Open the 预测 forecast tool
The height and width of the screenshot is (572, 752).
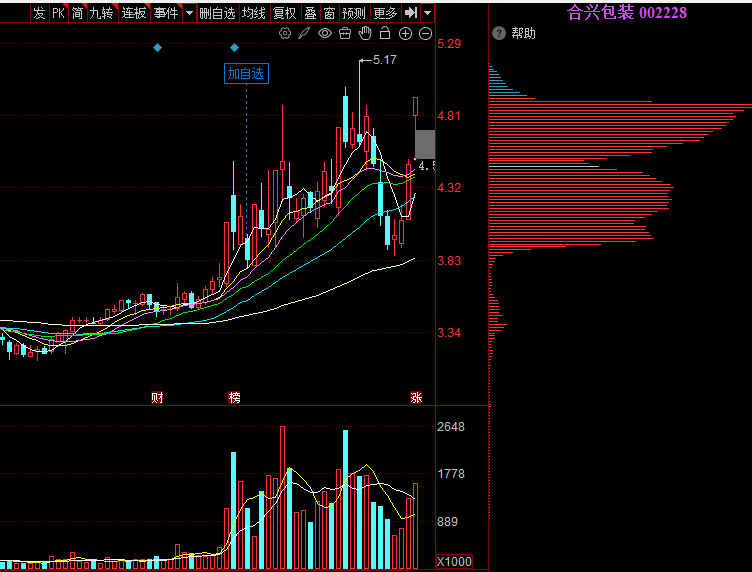(354, 13)
